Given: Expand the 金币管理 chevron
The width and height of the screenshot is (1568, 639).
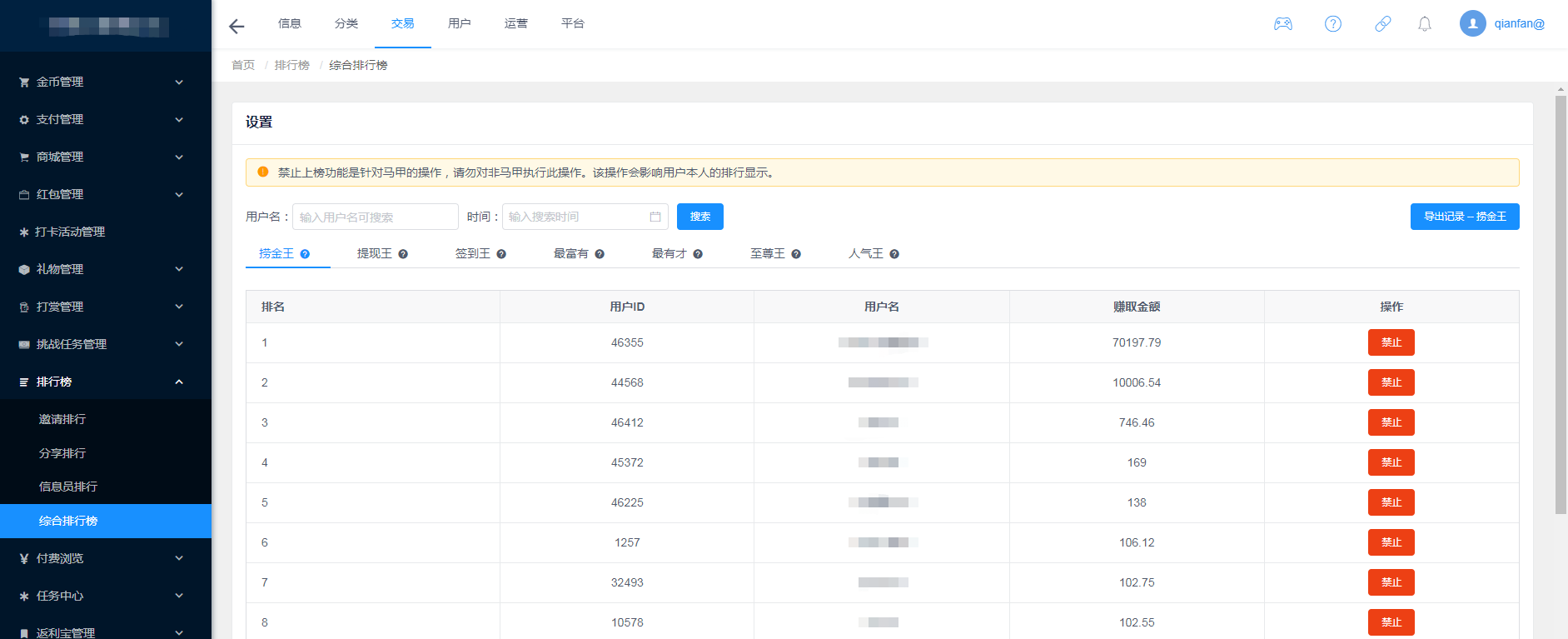Looking at the screenshot, I should 179,82.
